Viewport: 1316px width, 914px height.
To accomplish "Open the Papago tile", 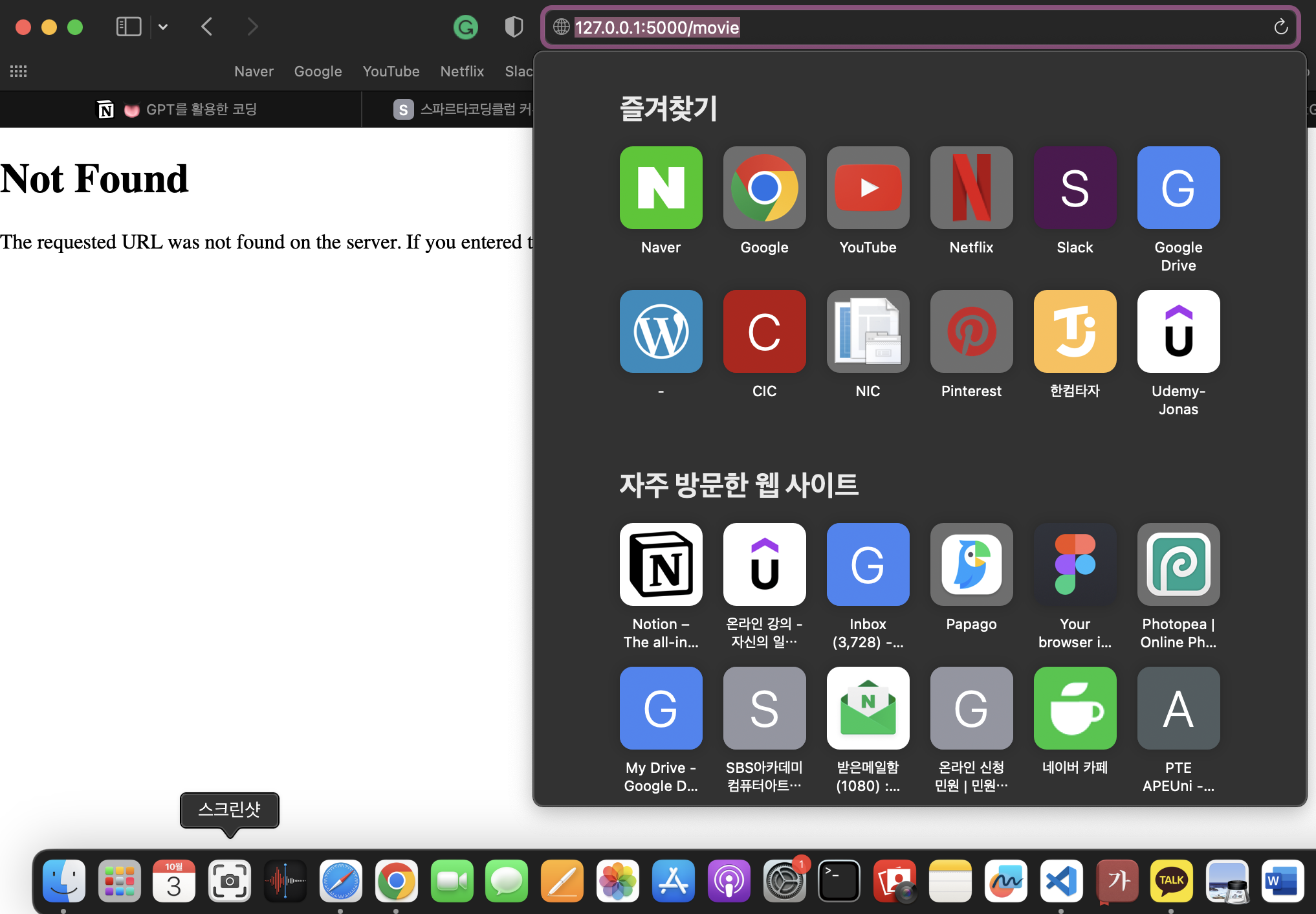I will pos(971,564).
